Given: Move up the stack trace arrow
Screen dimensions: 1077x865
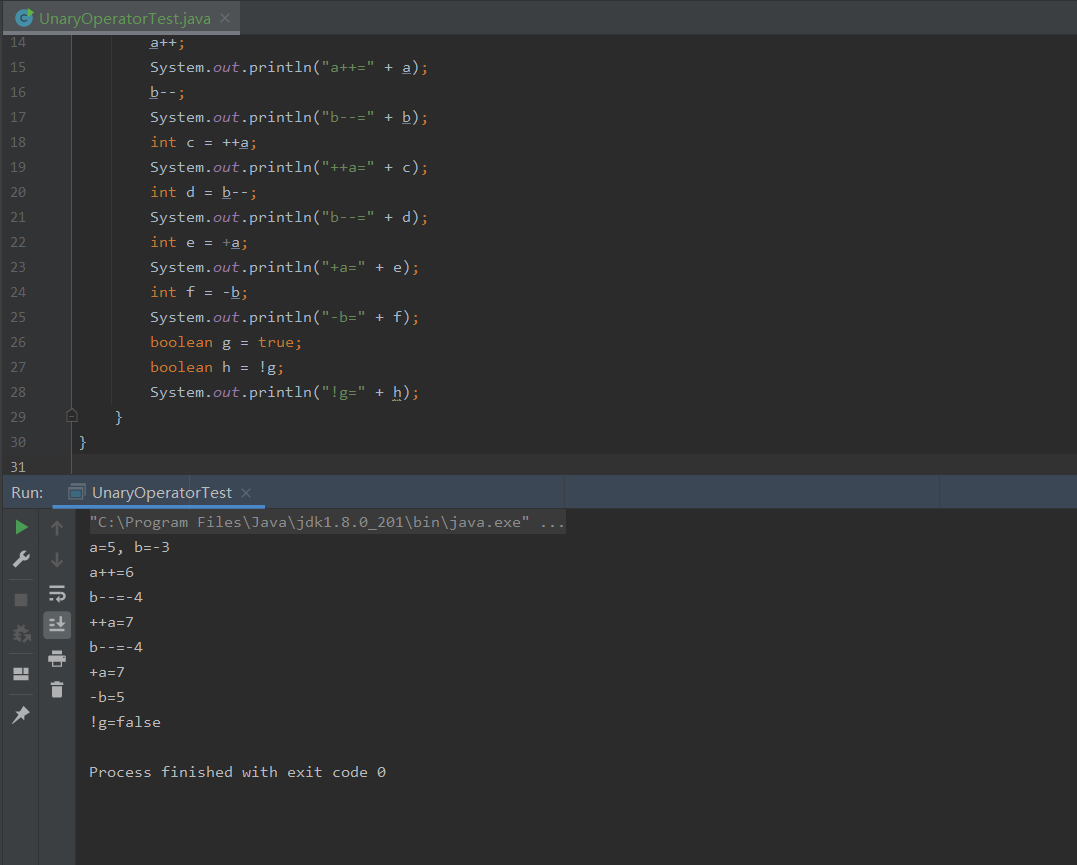Looking at the screenshot, I should pos(57,528).
